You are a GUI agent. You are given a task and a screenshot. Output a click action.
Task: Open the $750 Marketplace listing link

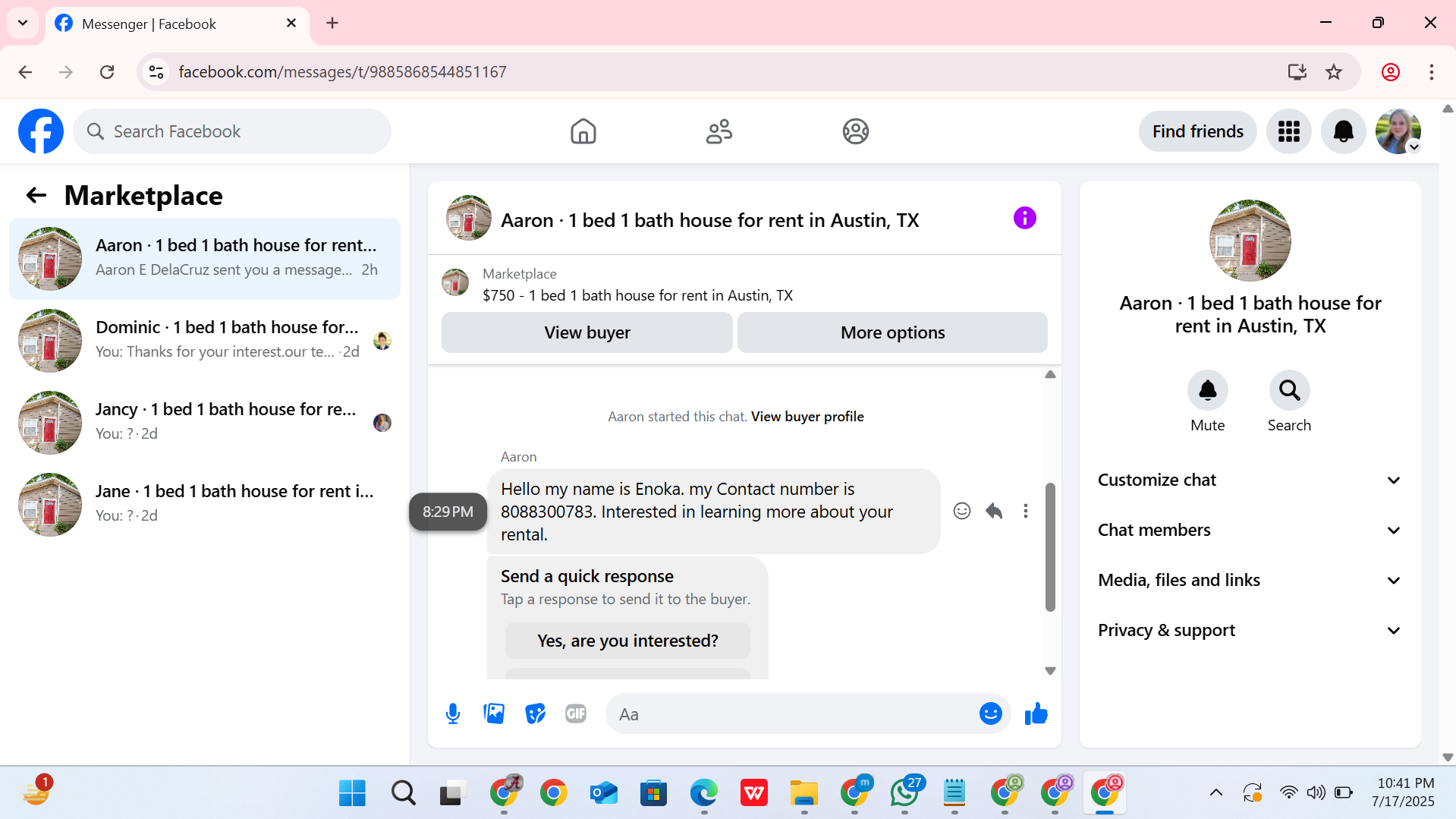637,295
